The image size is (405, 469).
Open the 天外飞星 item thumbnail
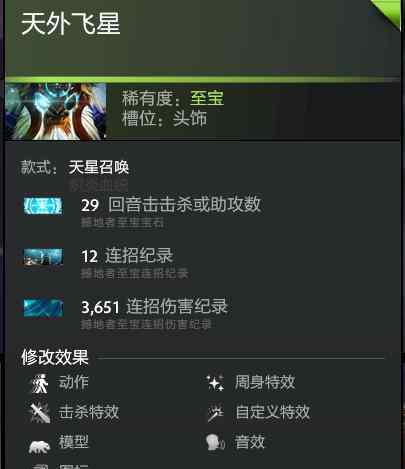(56, 112)
